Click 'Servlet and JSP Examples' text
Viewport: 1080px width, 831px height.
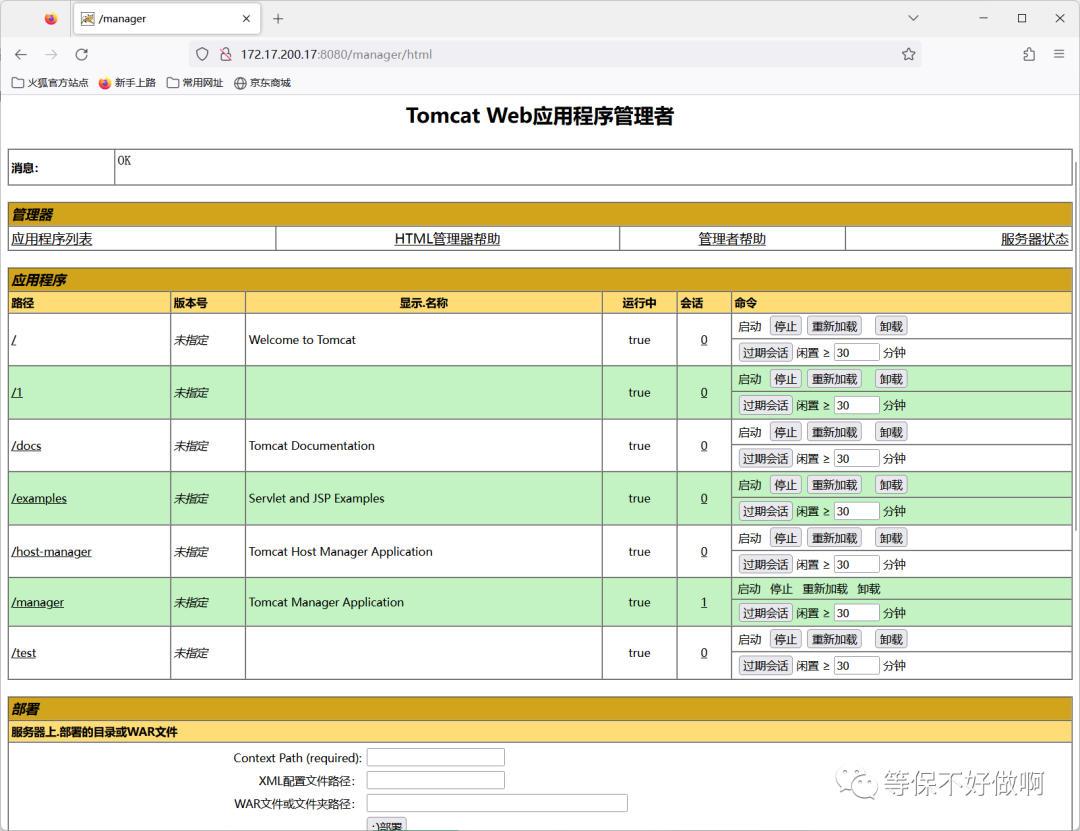point(316,498)
